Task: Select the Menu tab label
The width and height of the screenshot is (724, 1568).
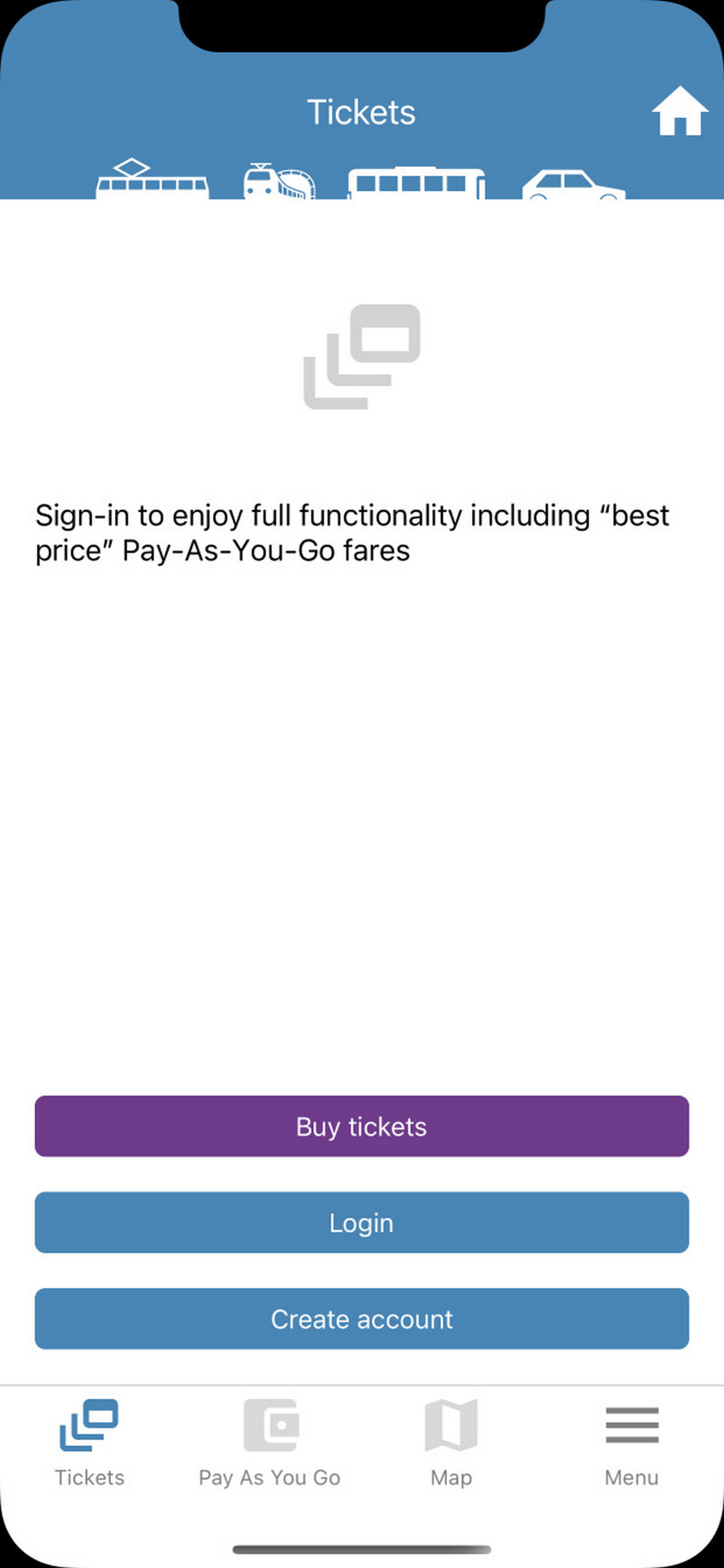Action: 632,1478
